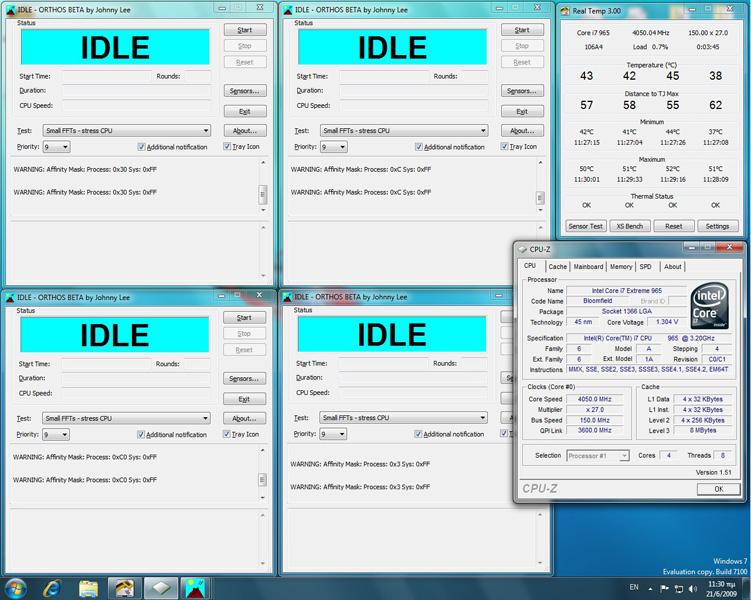Click the EN language indicator in the tray
The height and width of the screenshot is (600, 751).
[634, 587]
